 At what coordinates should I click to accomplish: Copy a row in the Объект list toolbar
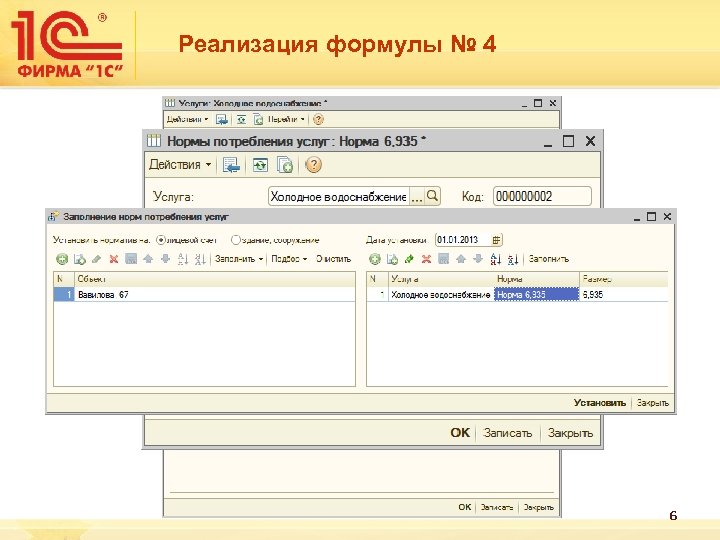pos(79,259)
